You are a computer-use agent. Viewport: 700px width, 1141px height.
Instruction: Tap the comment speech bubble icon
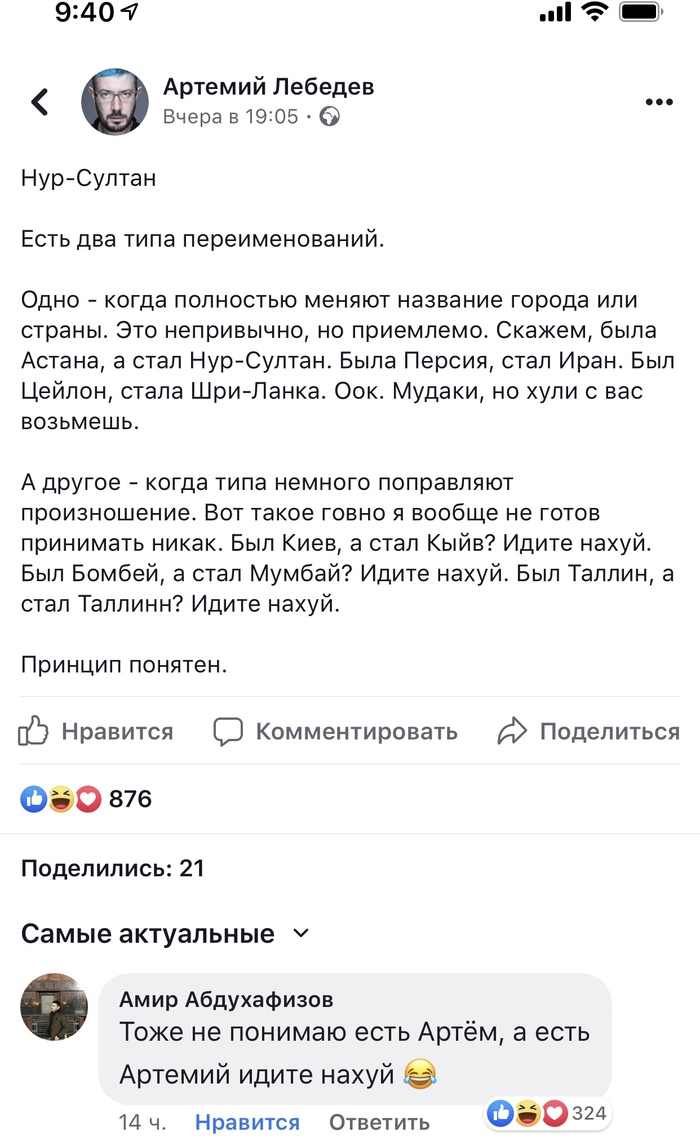[x=229, y=731]
